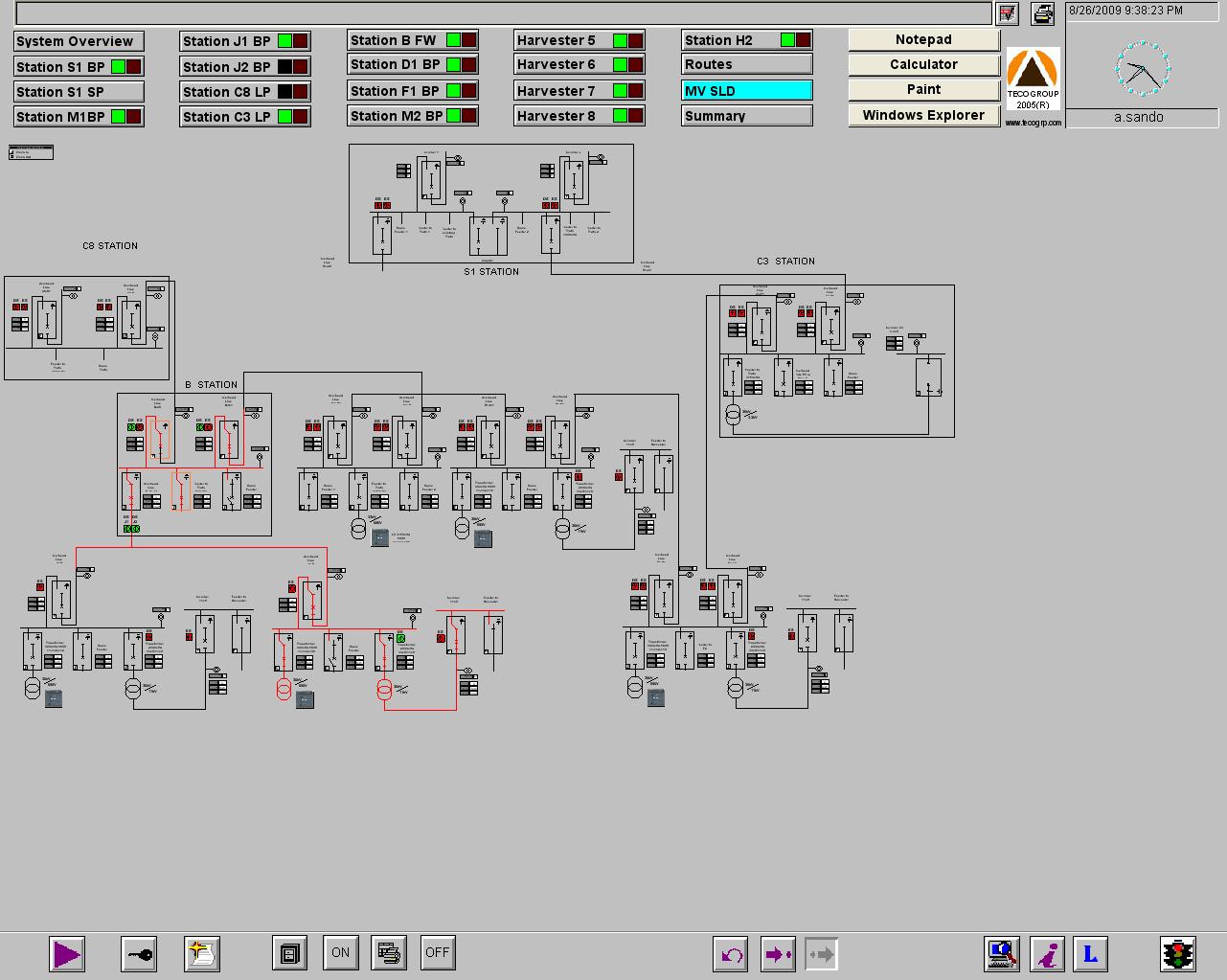Click the purple play arrow icon
Image resolution: width=1227 pixels, height=980 pixels.
tap(67, 954)
